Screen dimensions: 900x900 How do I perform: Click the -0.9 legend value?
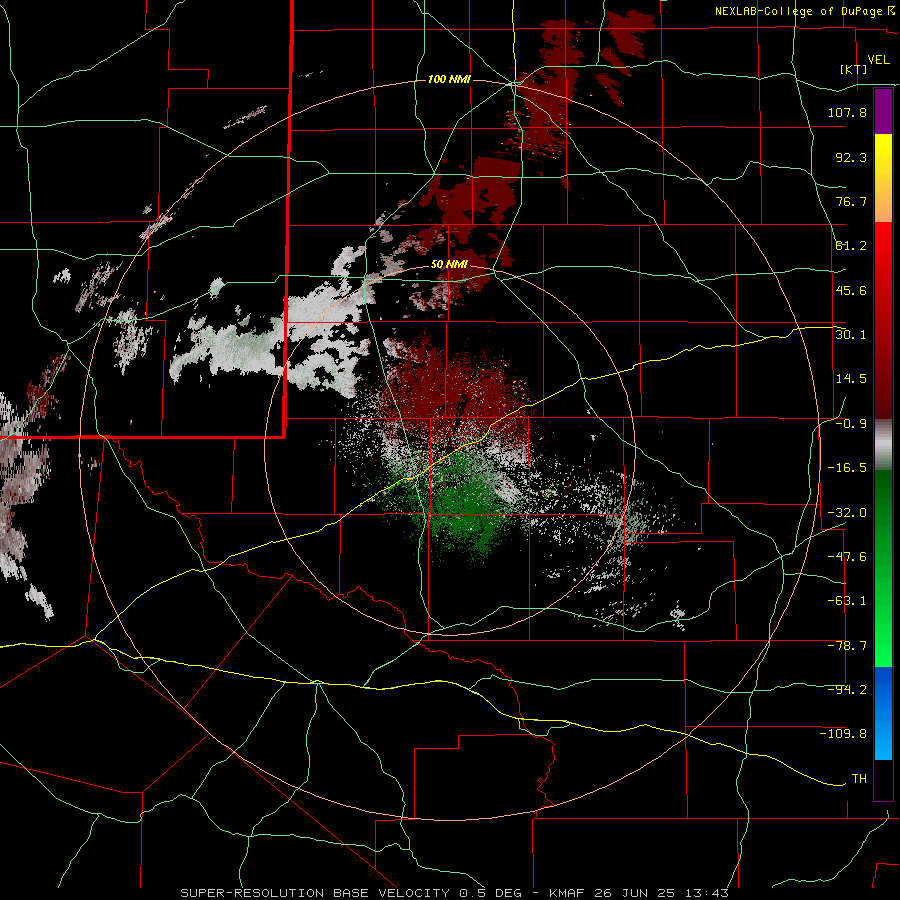(x=851, y=424)
